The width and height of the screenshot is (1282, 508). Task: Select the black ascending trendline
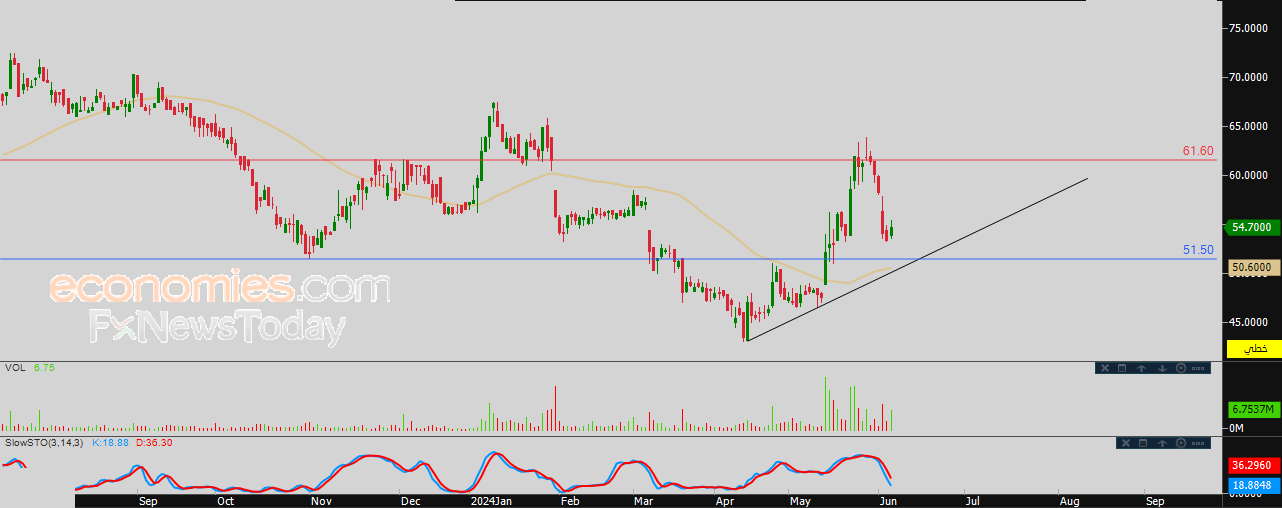coord(917,260)
